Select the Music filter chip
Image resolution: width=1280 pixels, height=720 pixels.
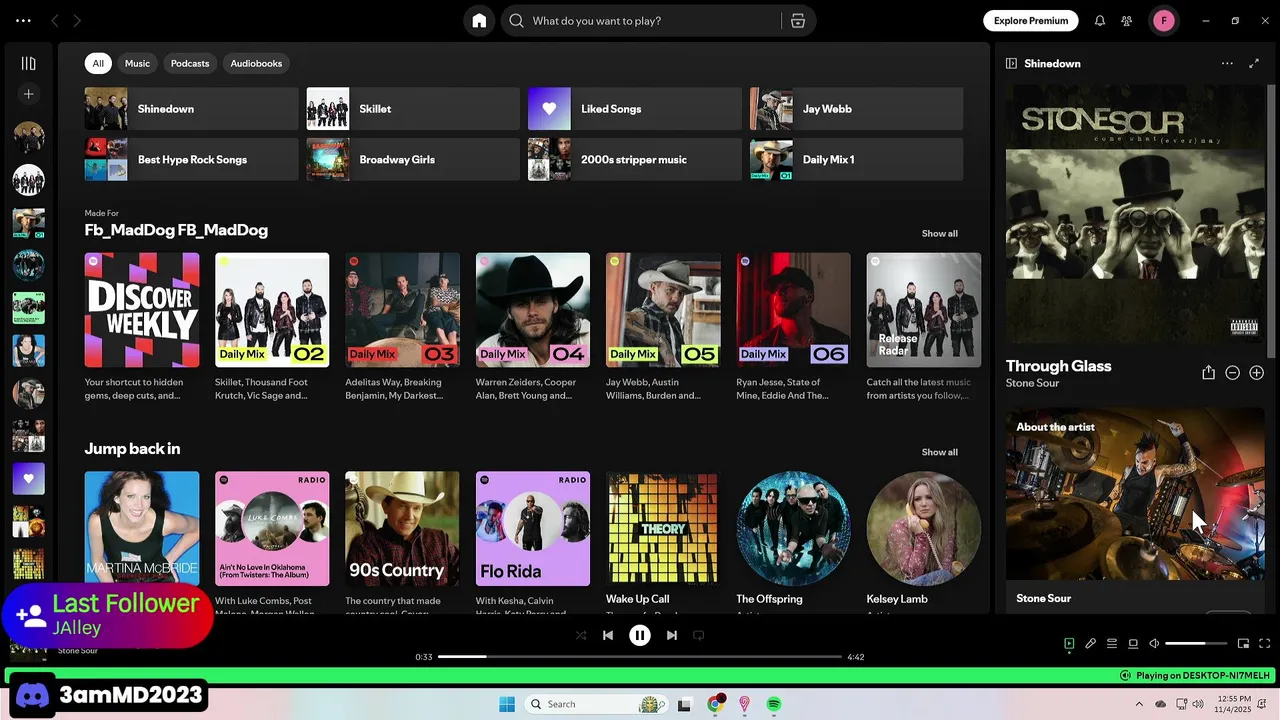click(x=137, y=63)
